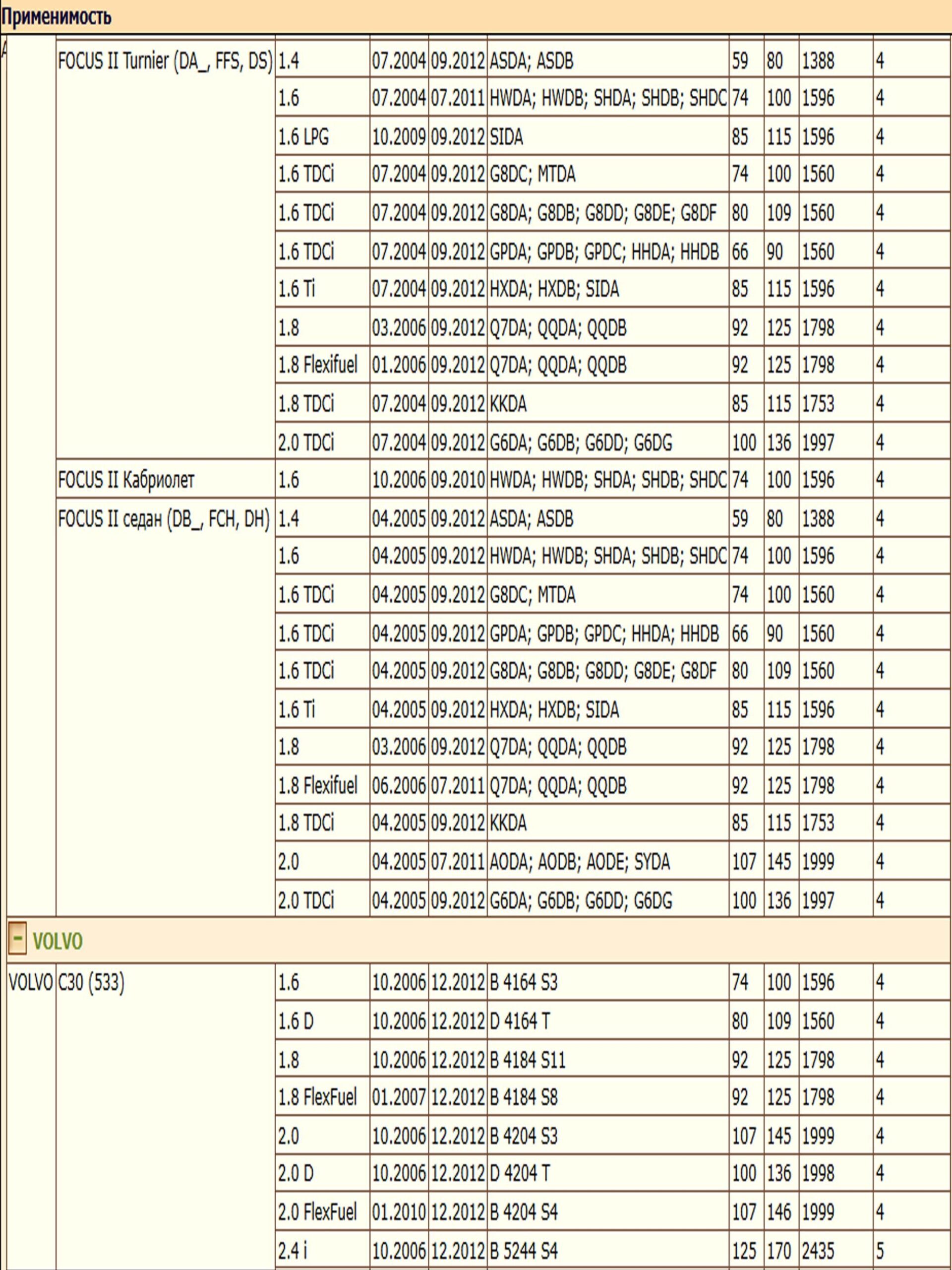
Task: Click engine code D 4164 T
Action: pos(519,1021)
